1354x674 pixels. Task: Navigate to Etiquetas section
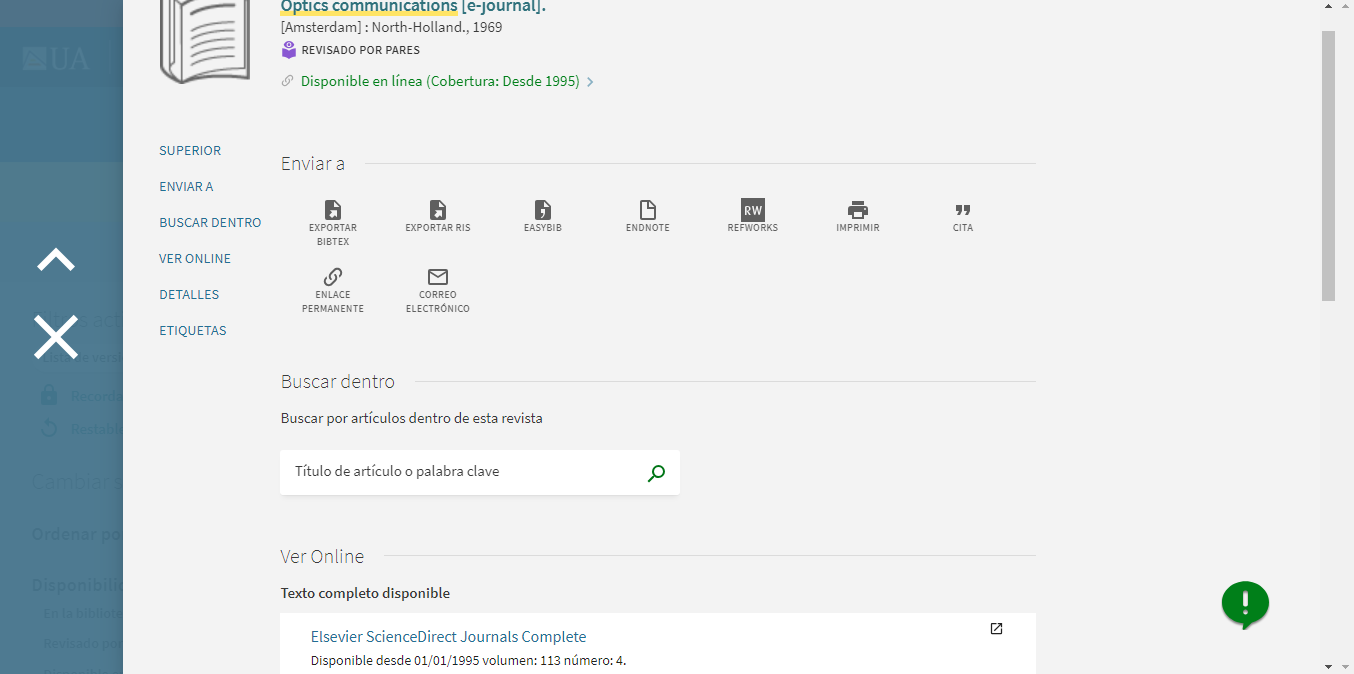pyautogui.click(x=193, y=331)
